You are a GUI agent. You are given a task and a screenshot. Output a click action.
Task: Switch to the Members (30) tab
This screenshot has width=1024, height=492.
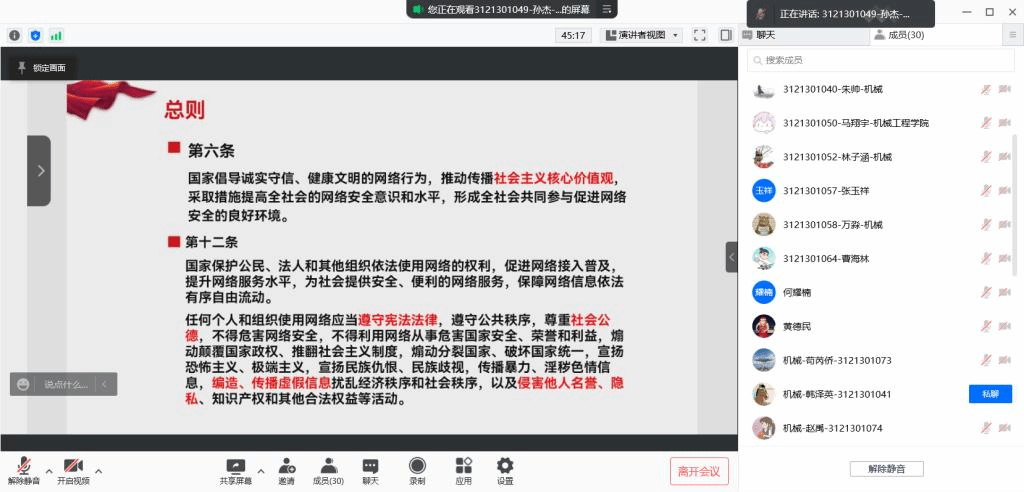(898, 35)
